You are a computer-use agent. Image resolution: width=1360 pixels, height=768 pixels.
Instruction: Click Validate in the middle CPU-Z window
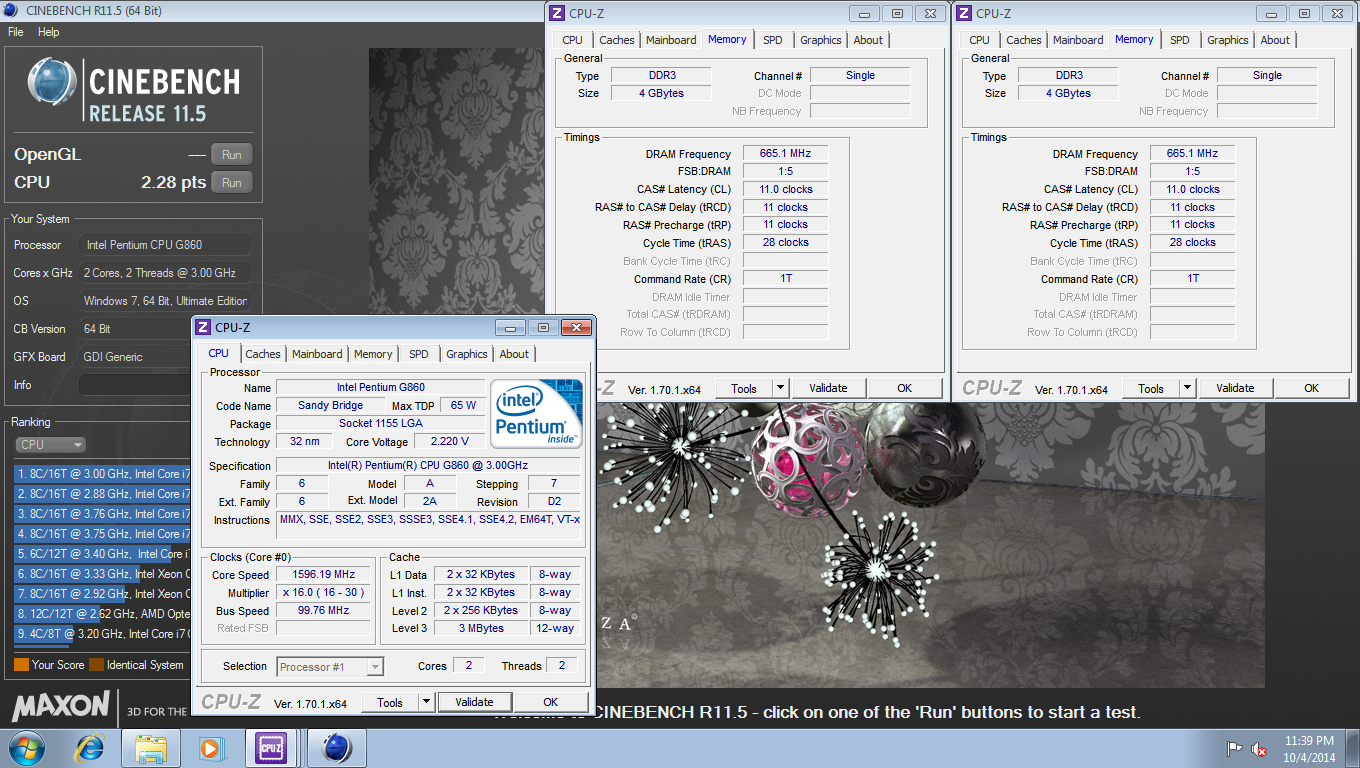pos(828,388)
